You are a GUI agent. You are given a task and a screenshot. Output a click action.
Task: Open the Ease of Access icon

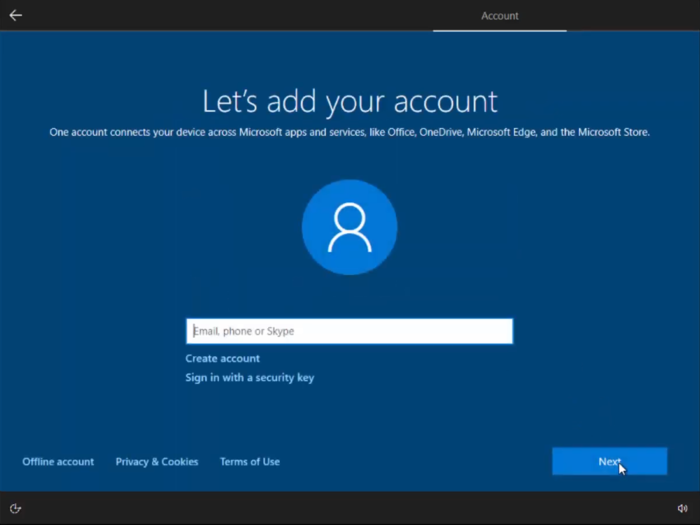[x=15, y=508]
